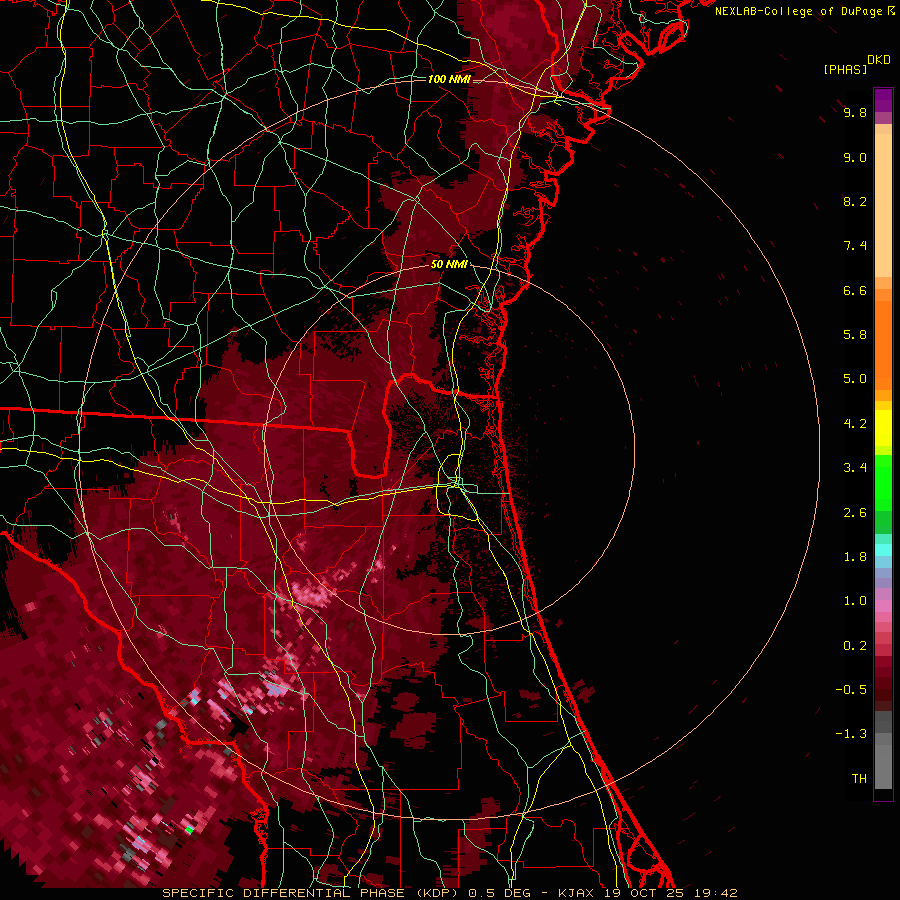Click the 4.2 value on the scale
Image resolution: width=900 pixels, height=900 pixels.
855,424
